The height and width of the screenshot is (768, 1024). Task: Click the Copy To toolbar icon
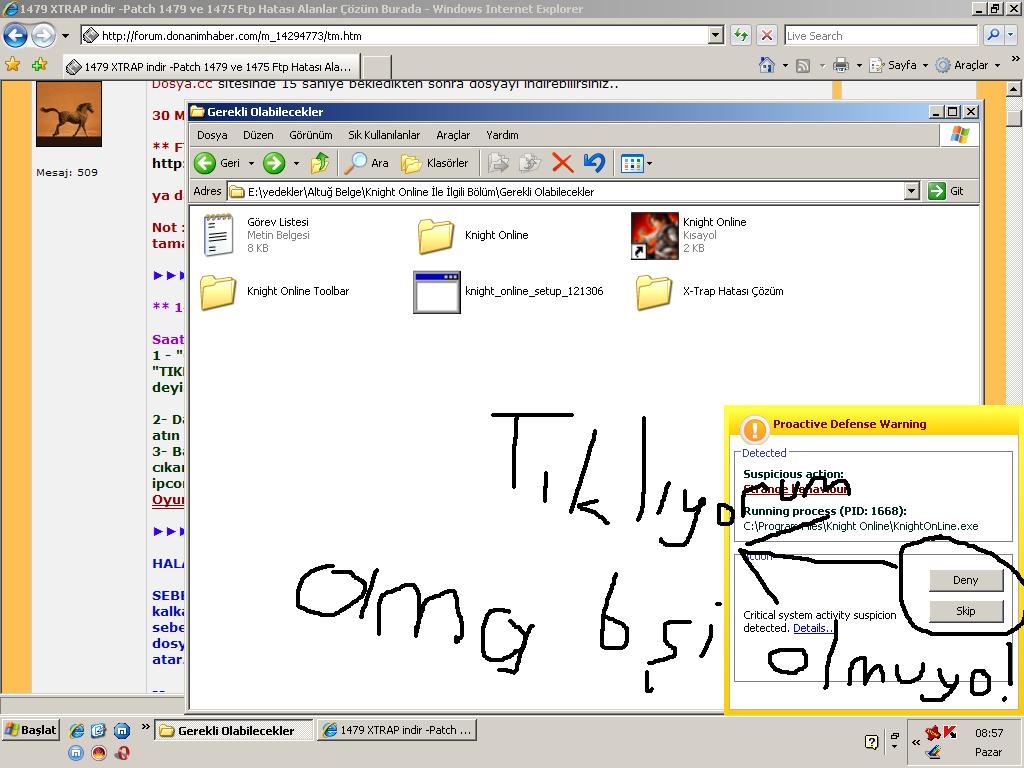coord(530,163)
